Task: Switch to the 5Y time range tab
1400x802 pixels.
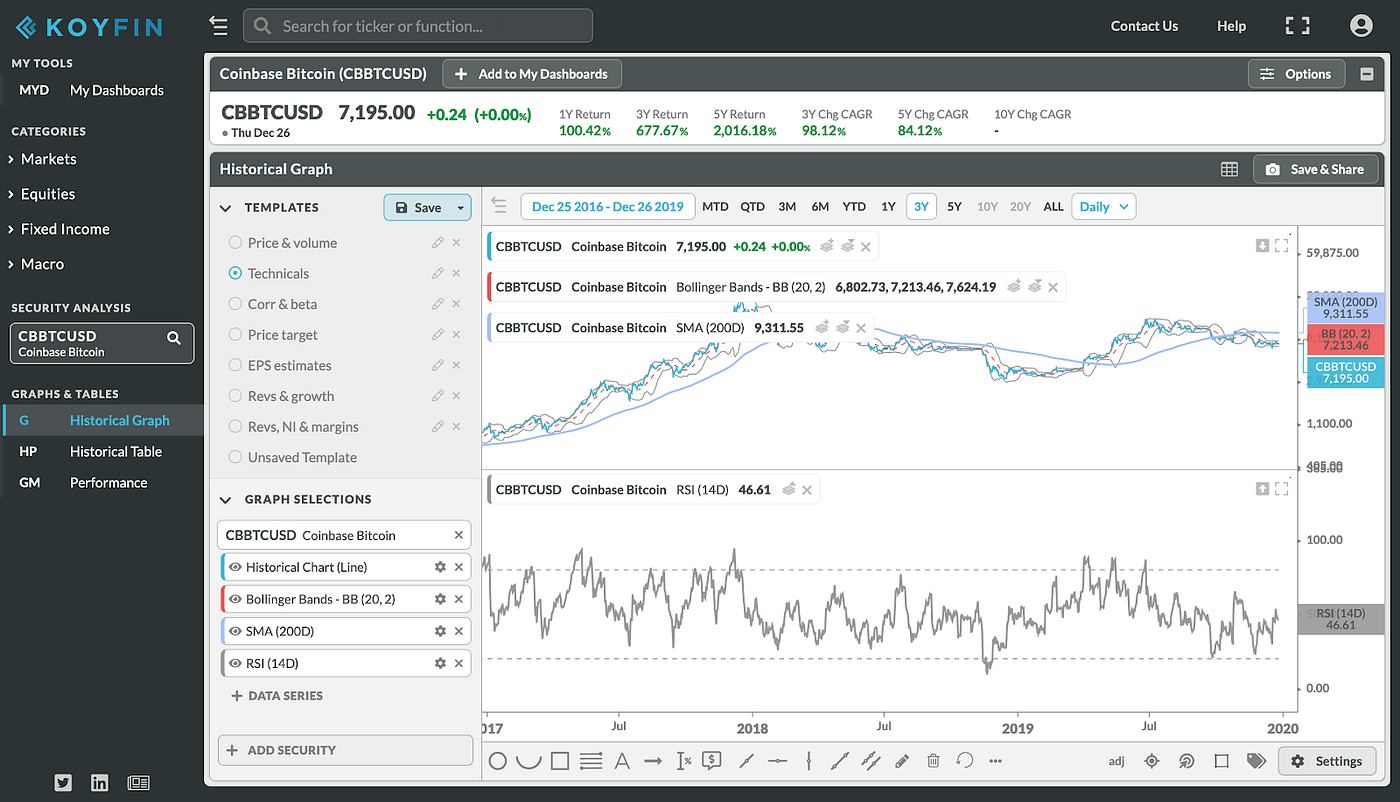Action: click(x=954, y=206)
